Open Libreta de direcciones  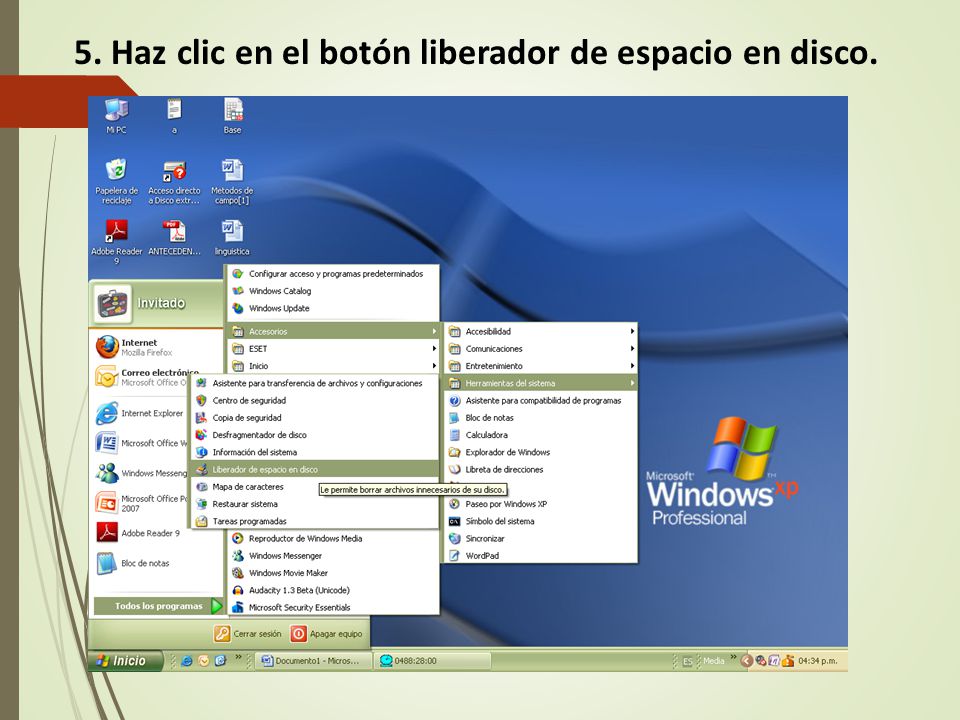click(541, 470)
